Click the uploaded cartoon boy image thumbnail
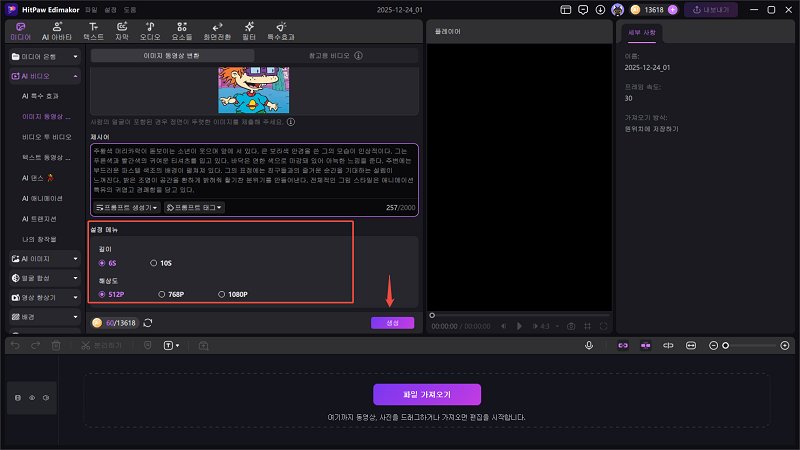 click(254, 90)
